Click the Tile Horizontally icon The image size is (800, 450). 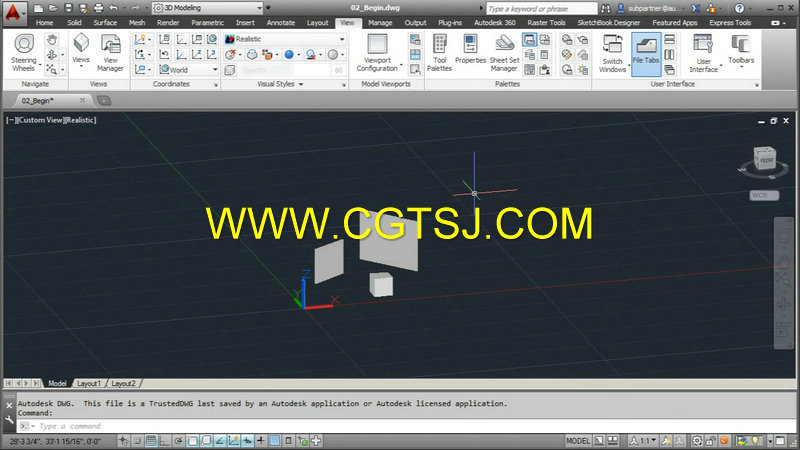point(669,39)
